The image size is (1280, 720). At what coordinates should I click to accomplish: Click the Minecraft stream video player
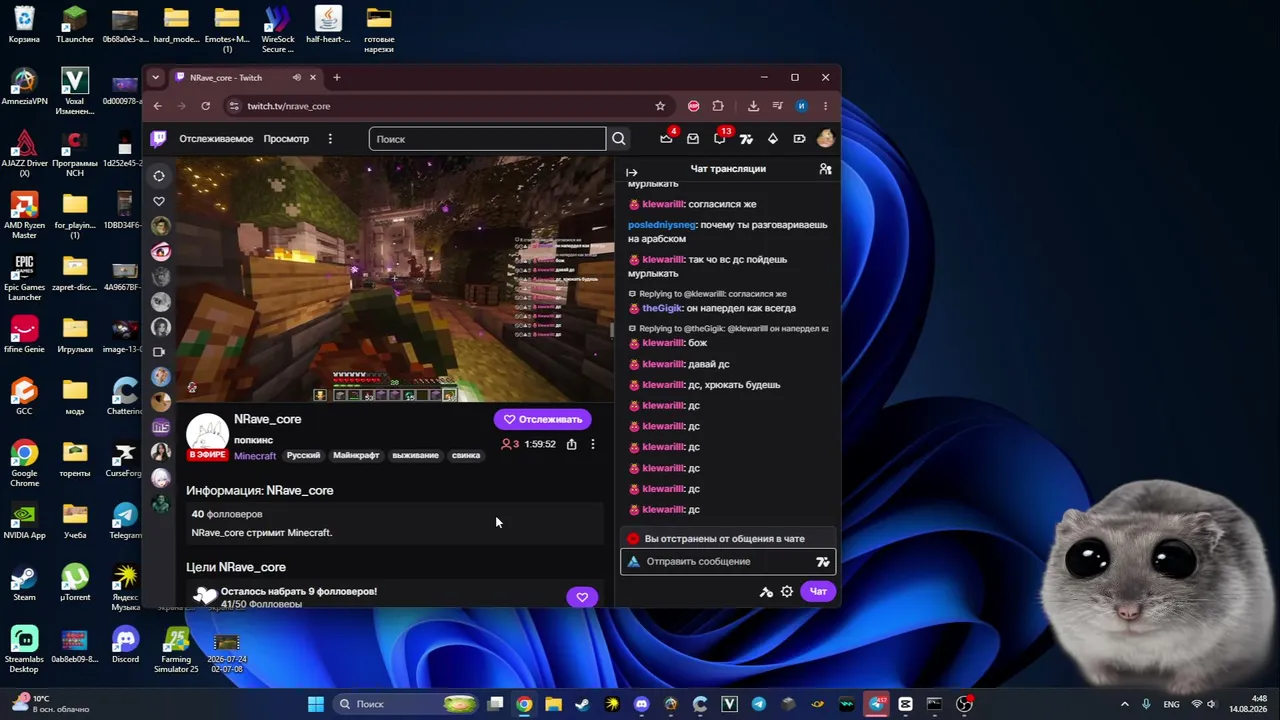[x=395, y=279]
